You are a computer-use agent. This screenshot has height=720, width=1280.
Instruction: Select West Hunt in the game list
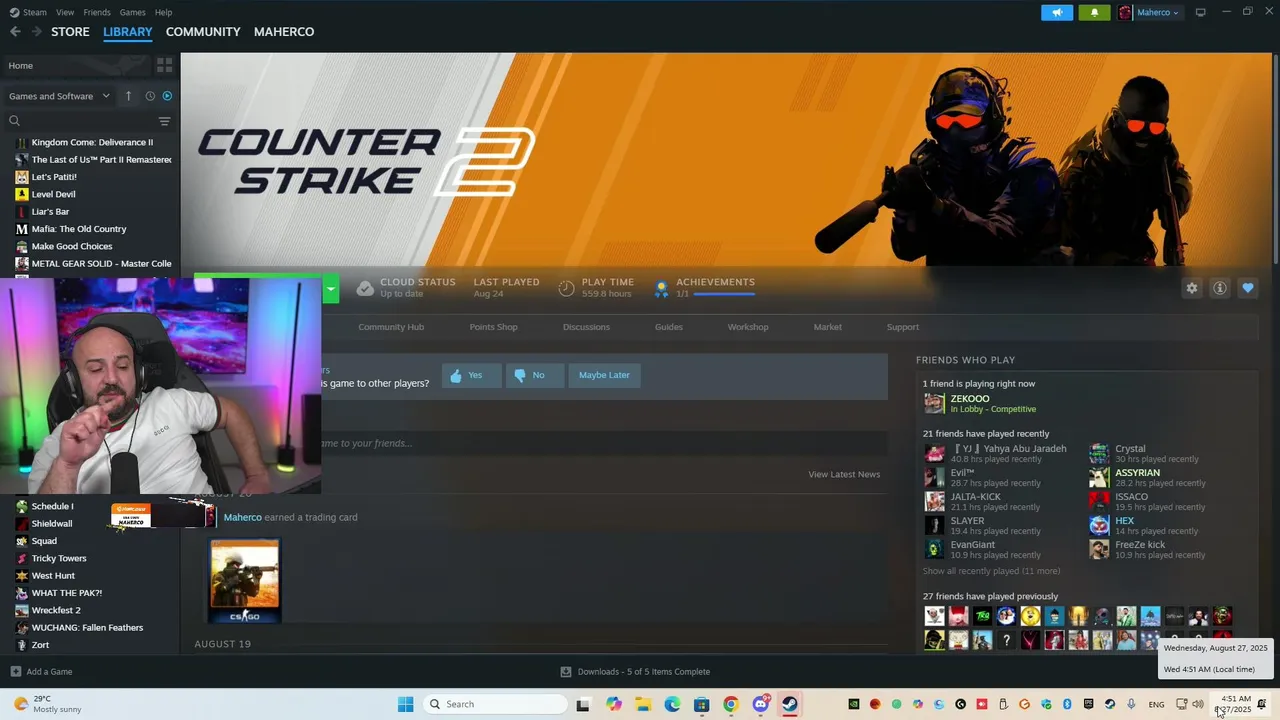point(53,576)
